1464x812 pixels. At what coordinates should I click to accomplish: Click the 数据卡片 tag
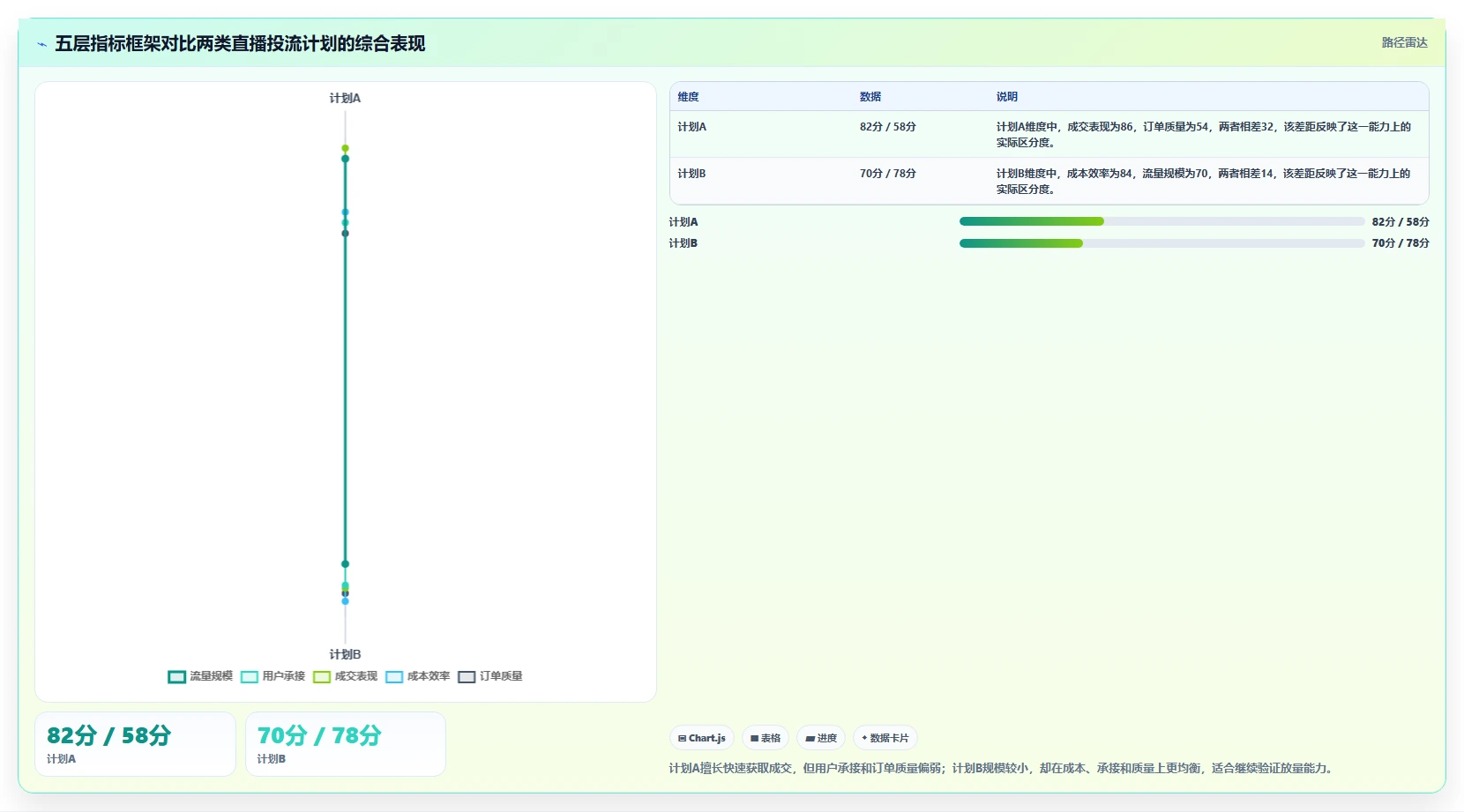point(885,738)
